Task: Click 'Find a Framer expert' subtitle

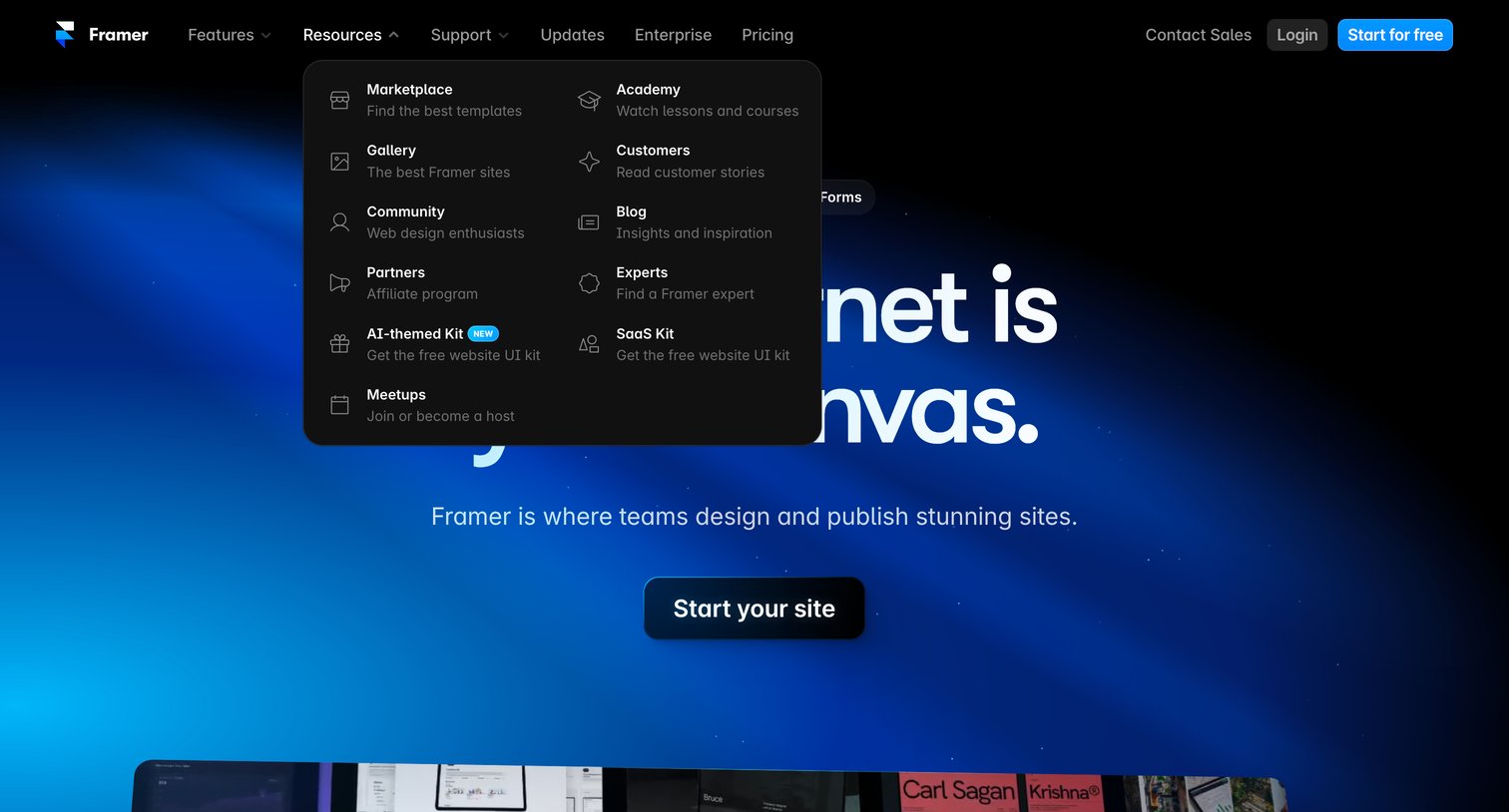Action: 685,294
